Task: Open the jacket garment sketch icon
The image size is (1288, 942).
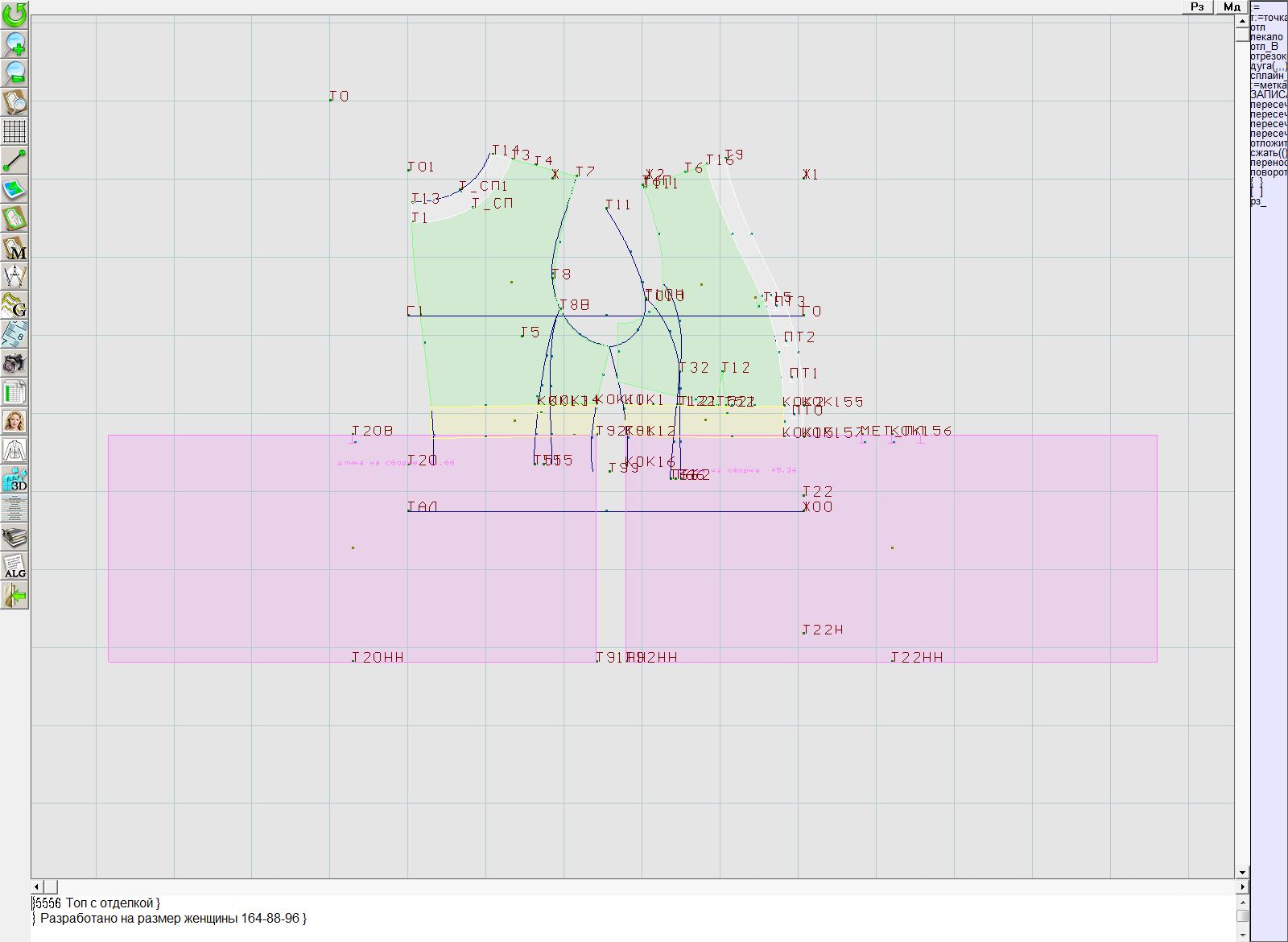Action: pos(14,450)
